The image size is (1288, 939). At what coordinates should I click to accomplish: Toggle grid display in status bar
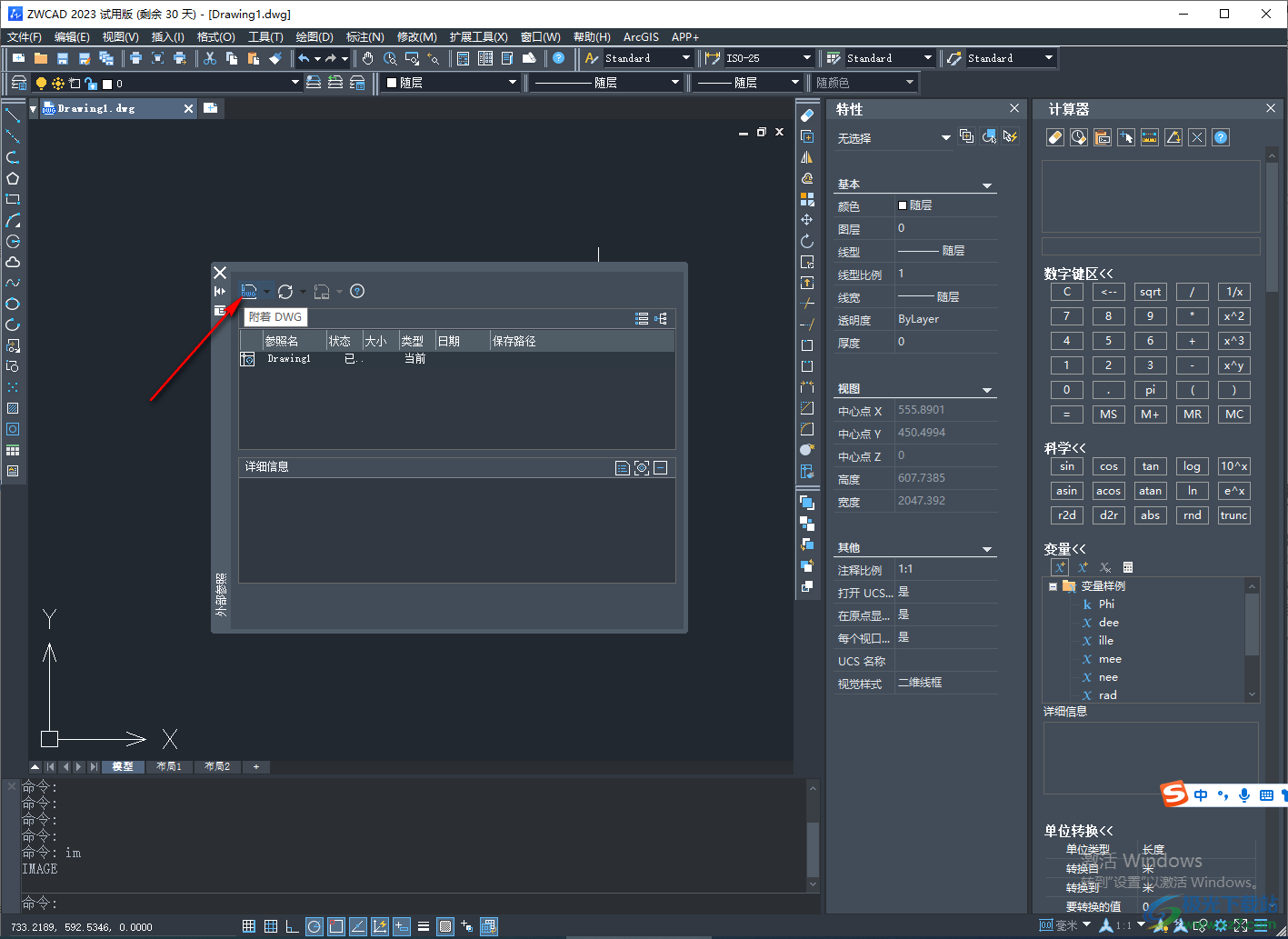tap(270, 926)
